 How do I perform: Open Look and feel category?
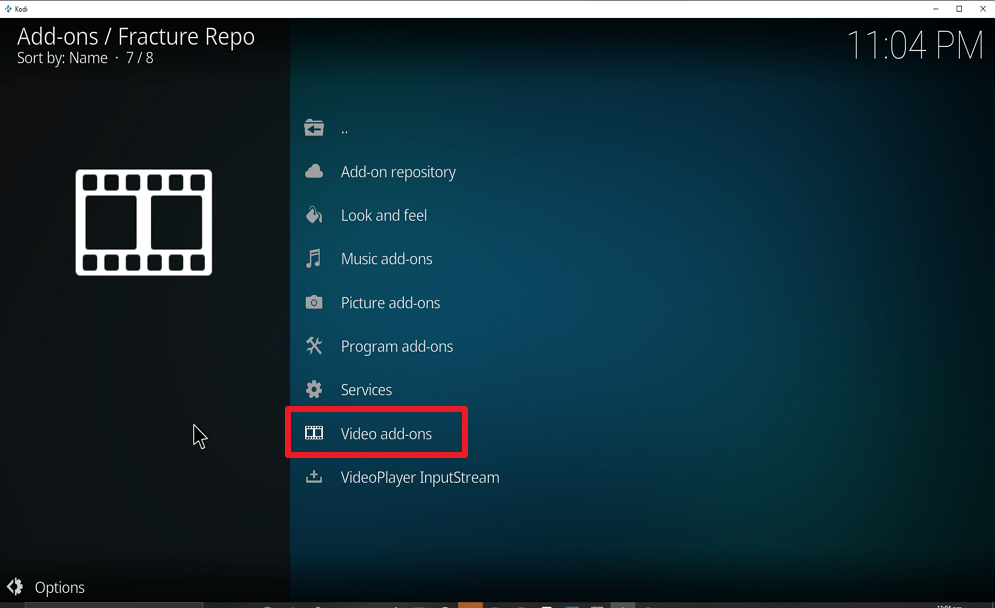383,216
